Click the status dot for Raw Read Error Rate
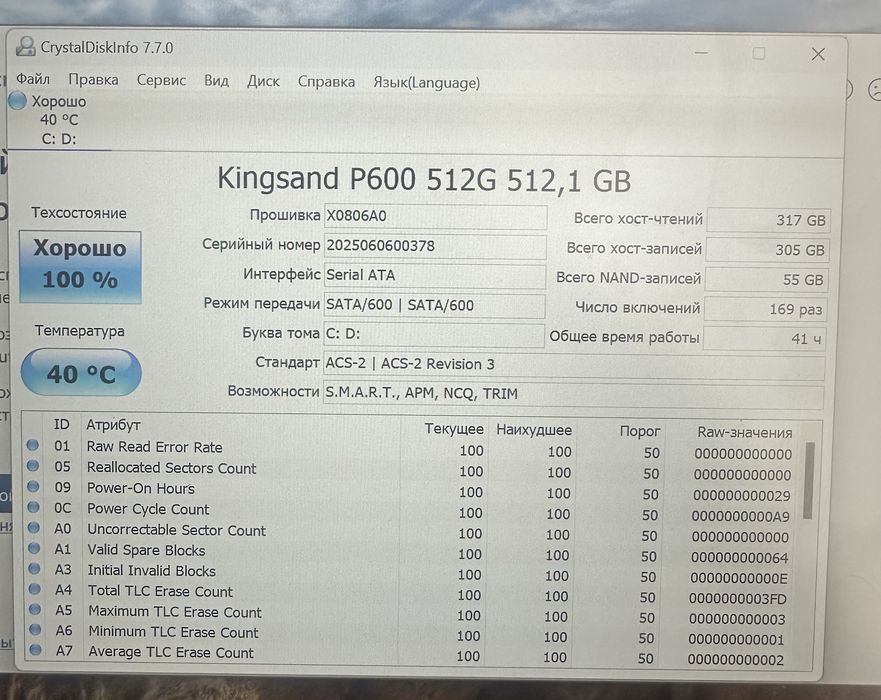This screenshot has width=881, height=700. click(33, 445)
